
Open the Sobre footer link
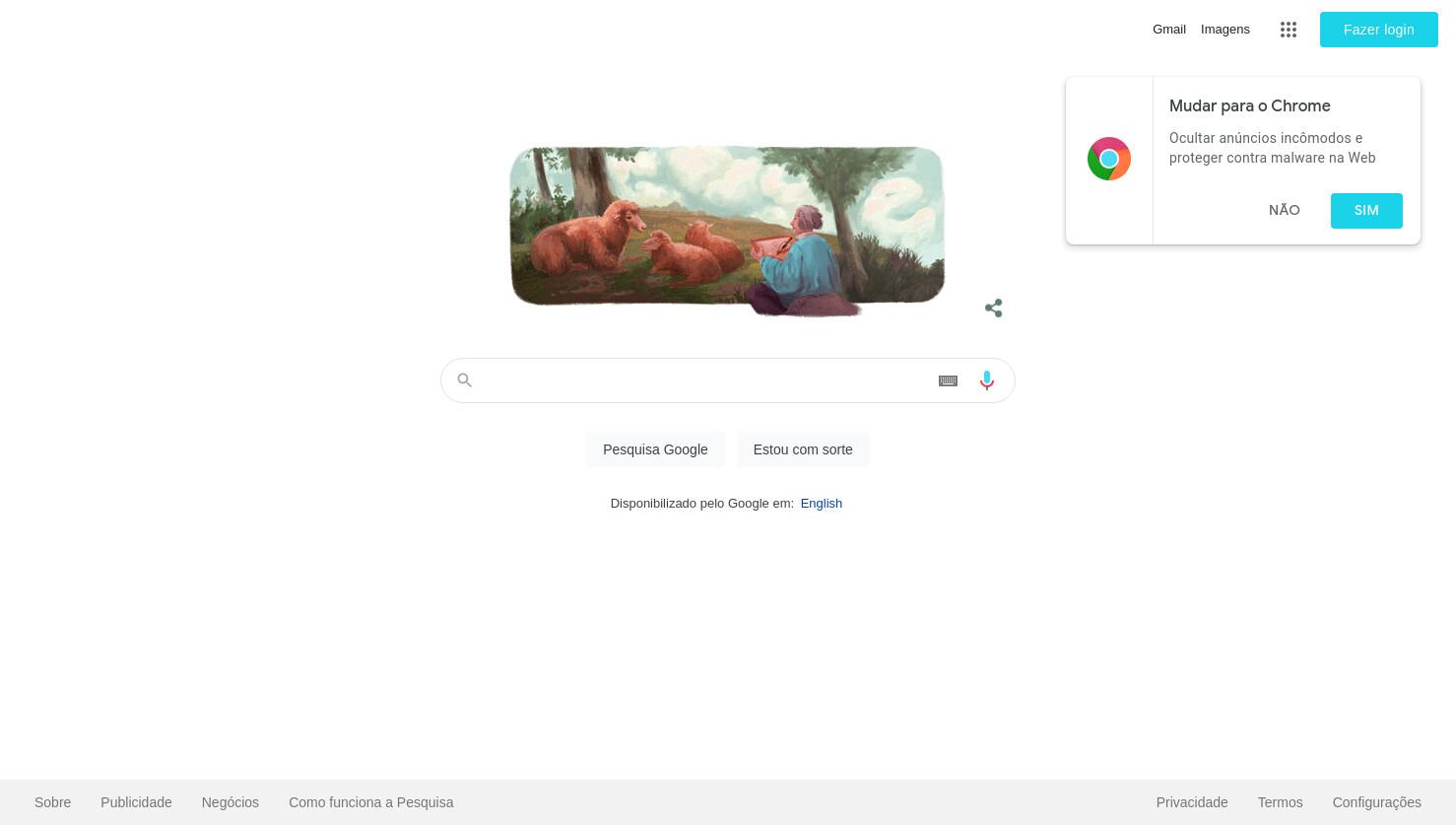click(x=53, y=802)
